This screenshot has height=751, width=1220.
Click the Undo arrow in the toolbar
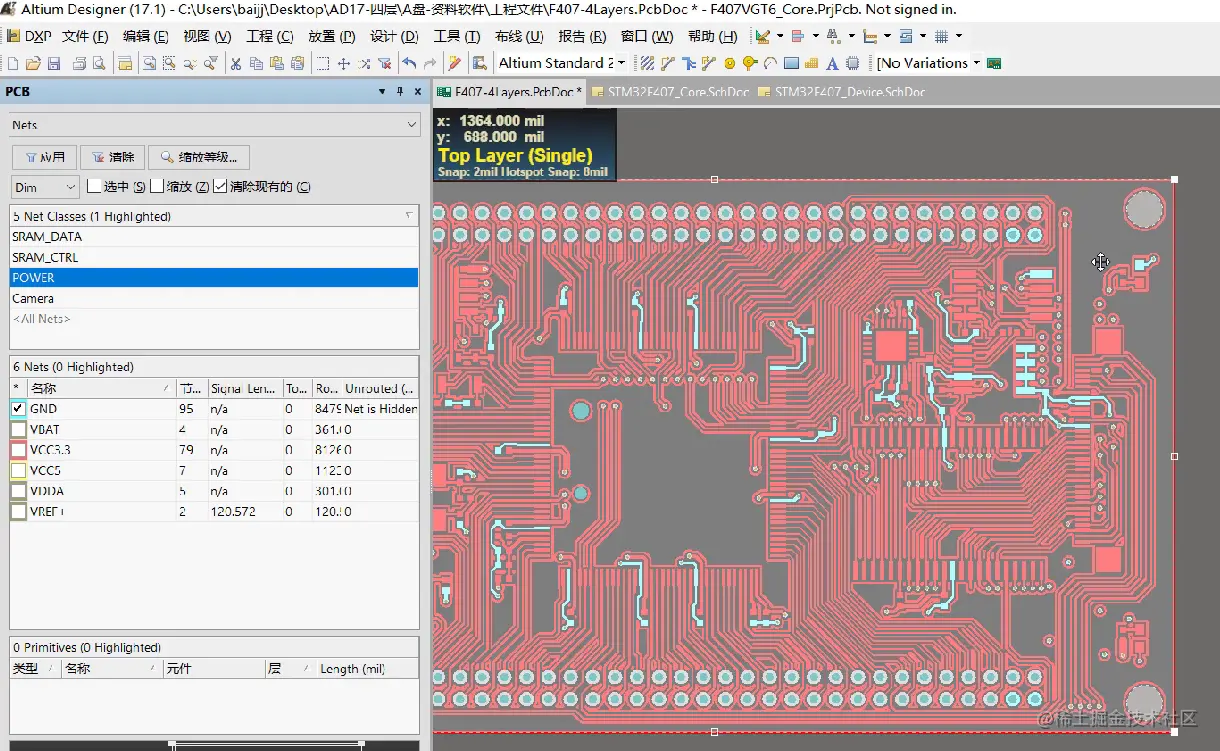pyautogui.click(x=409, y=63)
